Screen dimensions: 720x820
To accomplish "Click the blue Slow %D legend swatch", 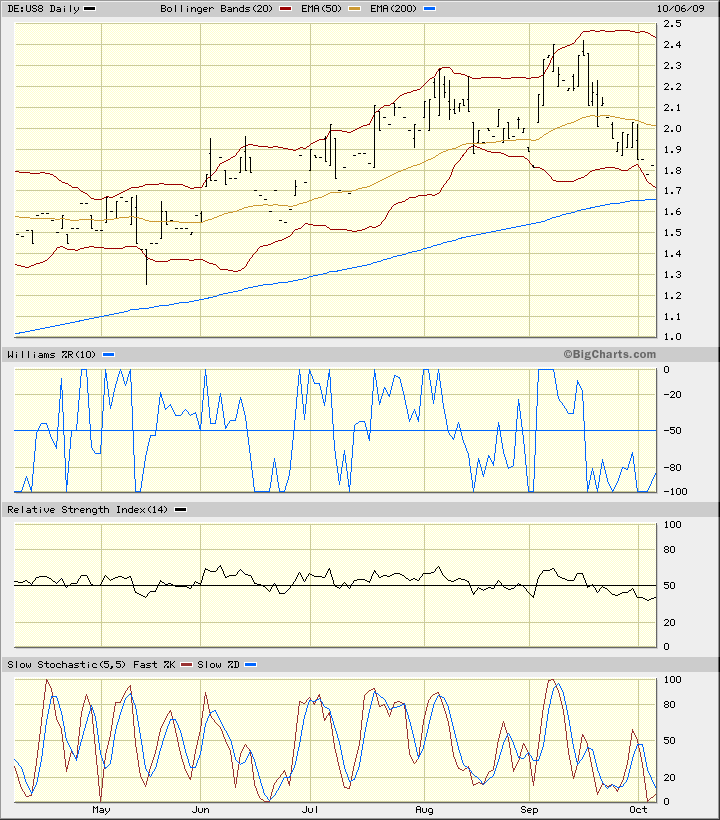I will (250, 665).
